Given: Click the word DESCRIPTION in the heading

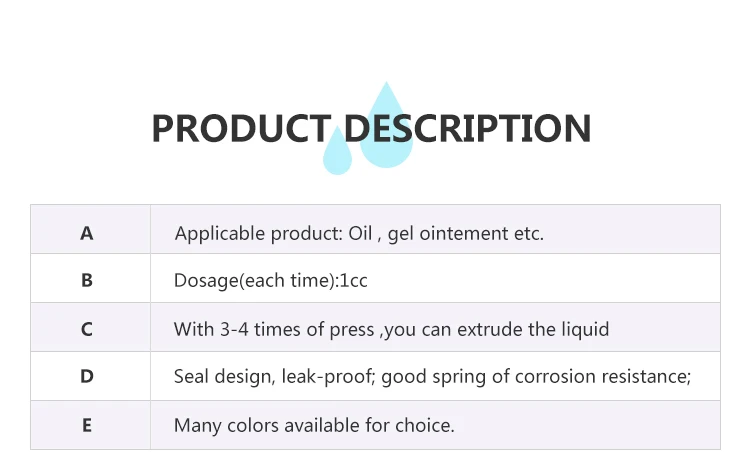Looking at the screenshot, I should tap(467, 128).
